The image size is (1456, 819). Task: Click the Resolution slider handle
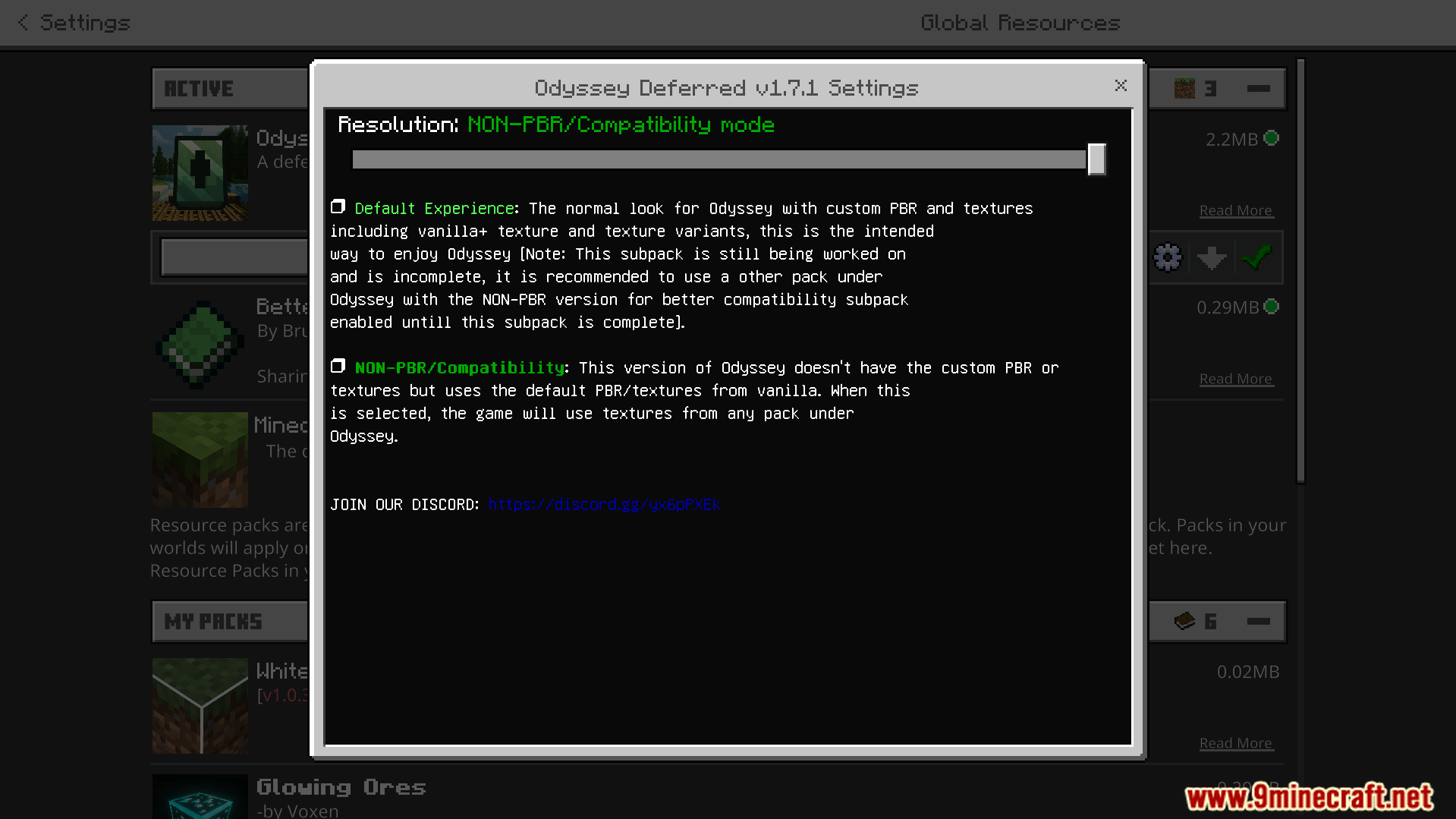tap(1096, 159)
